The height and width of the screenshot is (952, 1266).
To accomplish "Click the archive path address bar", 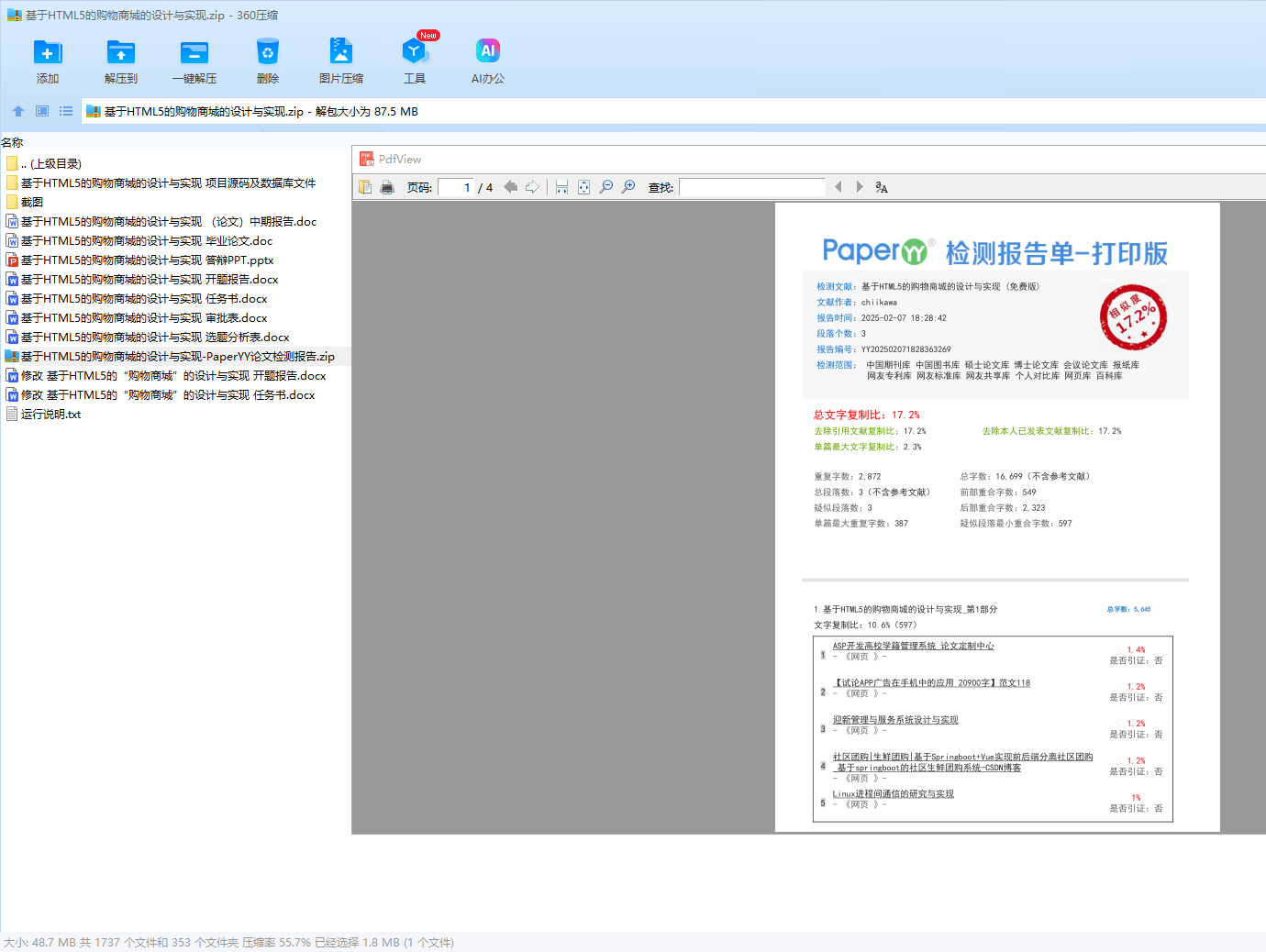I will [x=672, y=111].
